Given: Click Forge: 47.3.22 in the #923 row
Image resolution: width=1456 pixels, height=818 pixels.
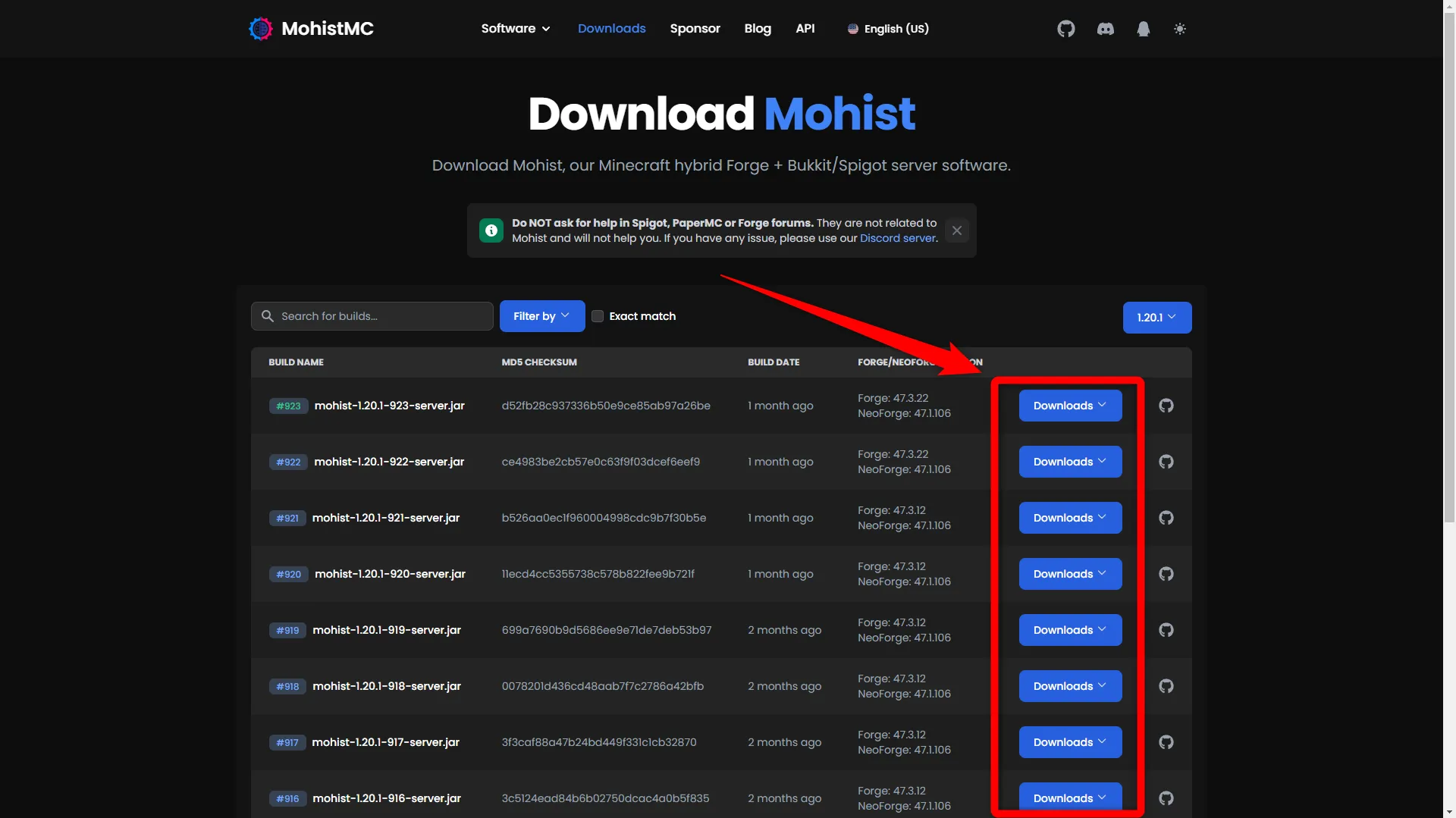Looking at the screenshot, I should pyautogui.click(x=893, y=398).
